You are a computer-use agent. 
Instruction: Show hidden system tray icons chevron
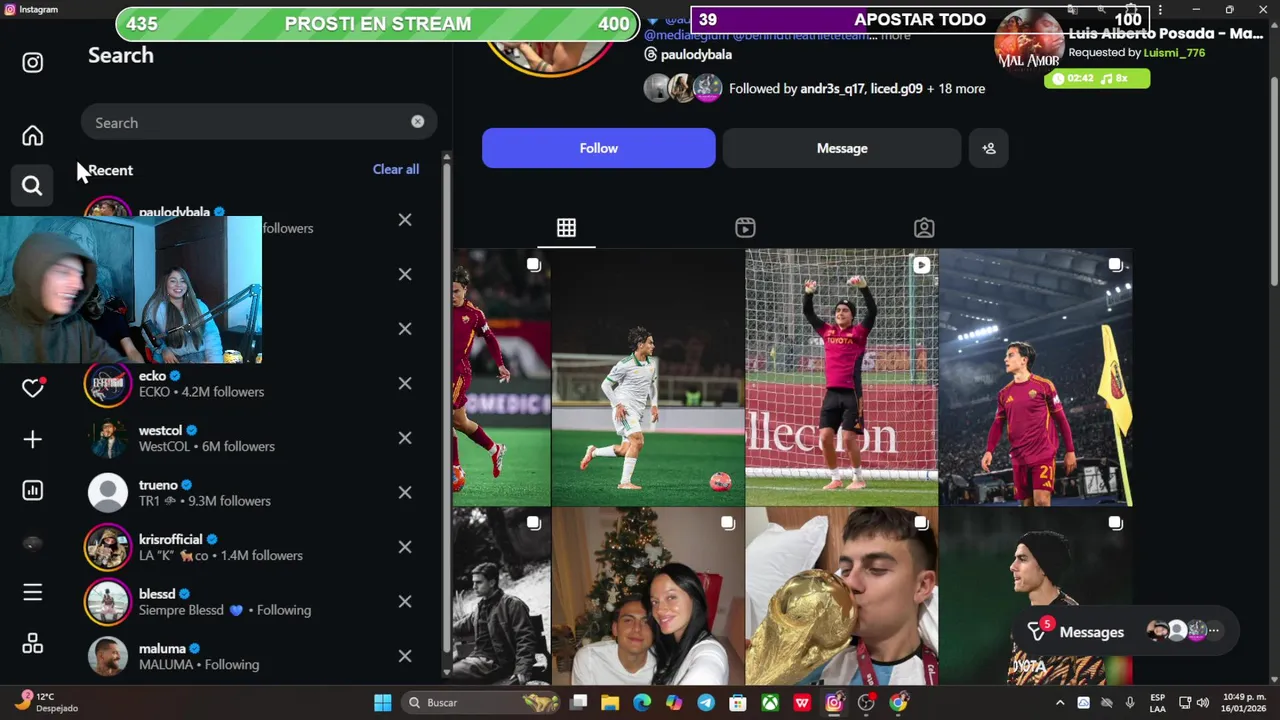pos(1060,703)
